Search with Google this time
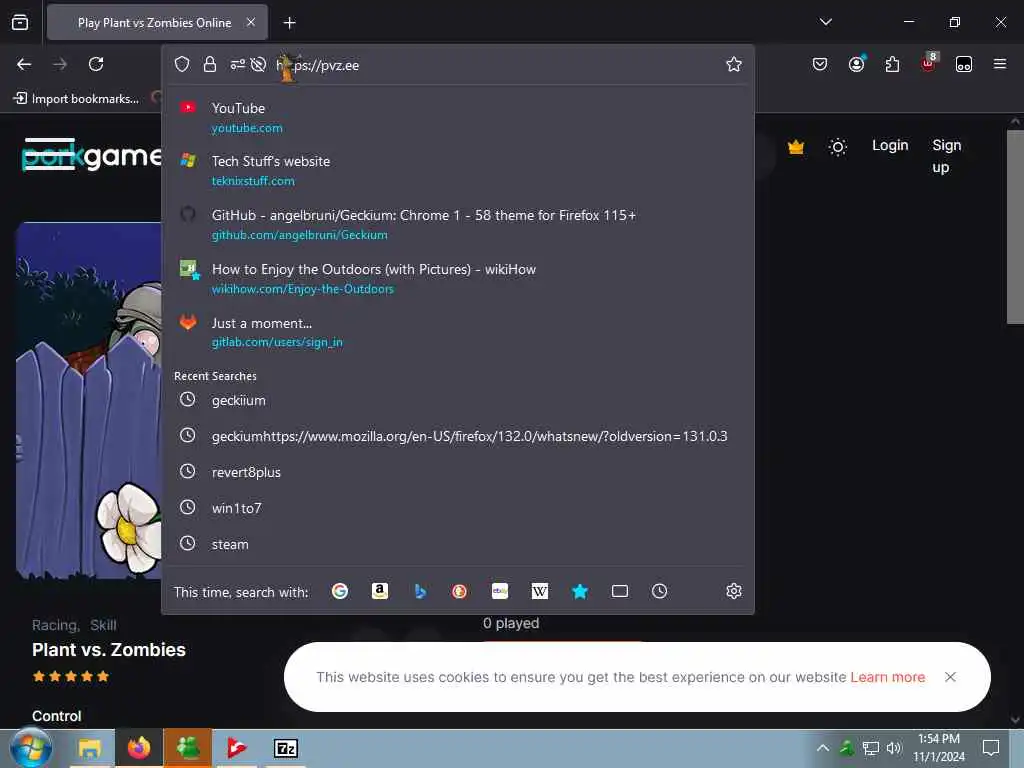This screenshot has width=1024, height=768. (x=340, y=591)
